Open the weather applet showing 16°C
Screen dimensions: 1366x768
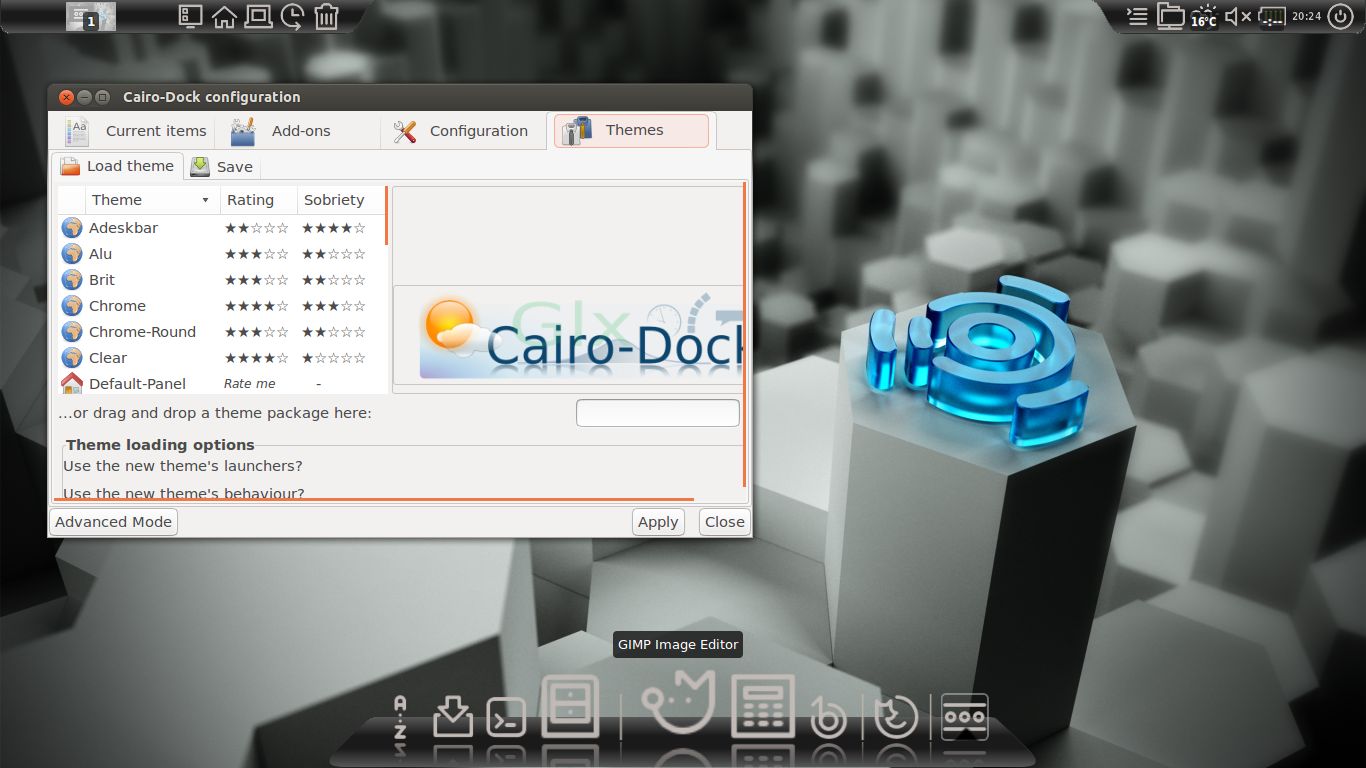[1203, 16]
